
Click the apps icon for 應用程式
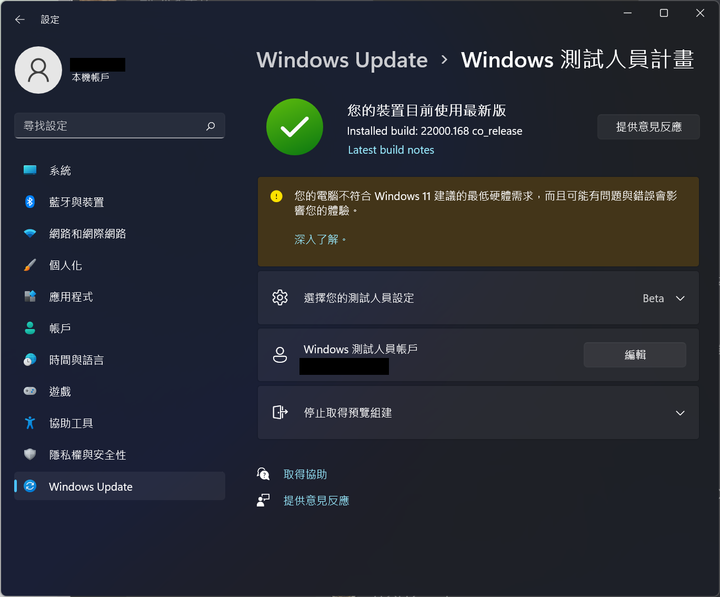click(x=30, y=297)
